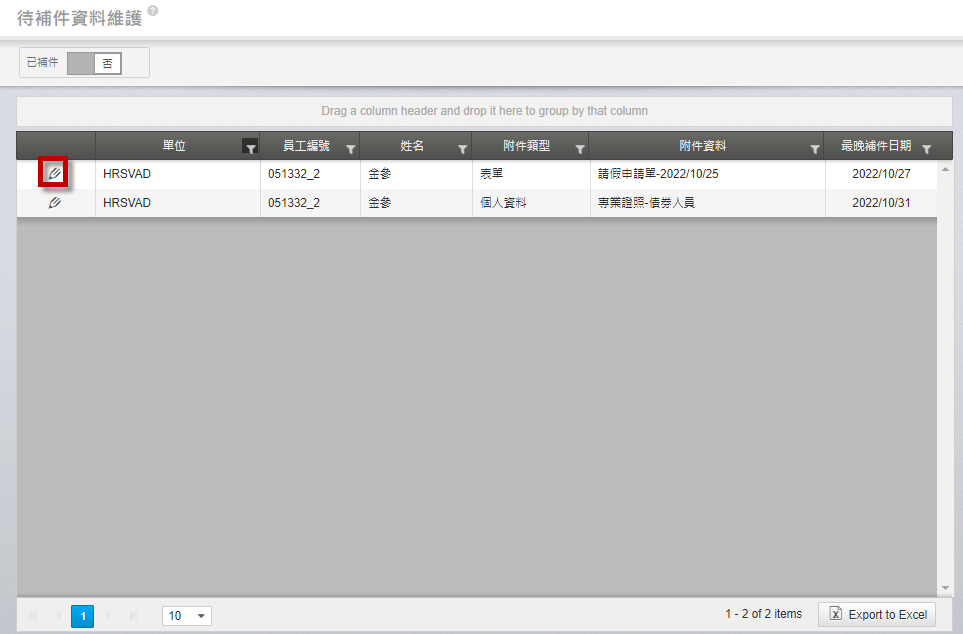Click help icon beside 待補件資料維護 title

tap(153, 11)
